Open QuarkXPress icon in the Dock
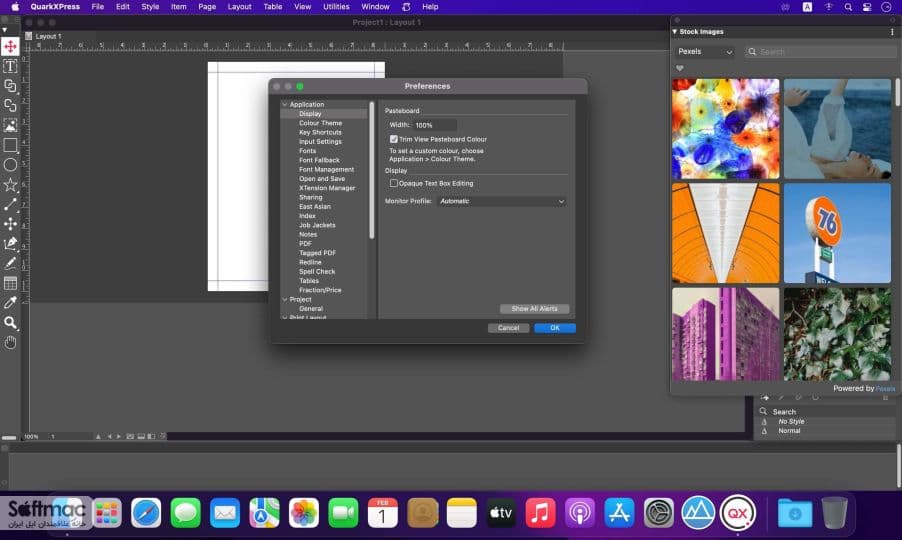The width and height of the screenshot is (902, 540). click(x=738, y=512)
